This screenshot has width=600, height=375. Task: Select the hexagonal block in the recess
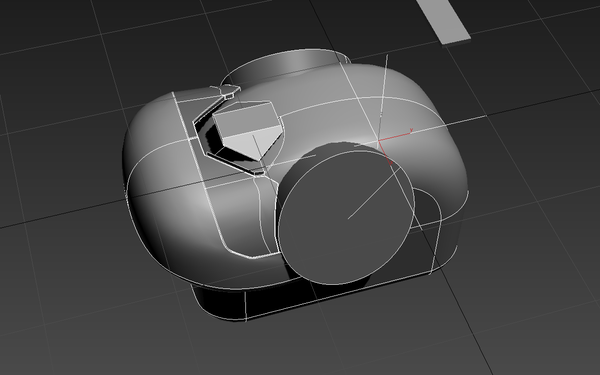pos(248,130)
